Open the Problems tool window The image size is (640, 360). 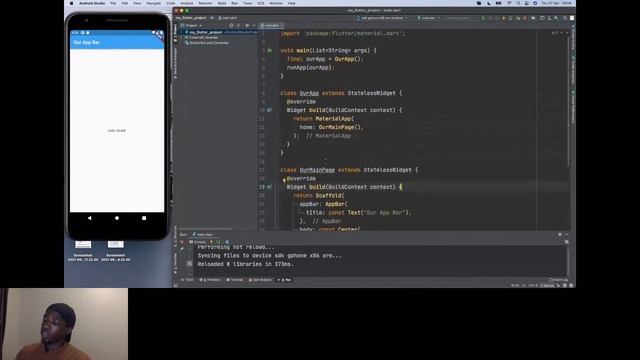(210, 280)
